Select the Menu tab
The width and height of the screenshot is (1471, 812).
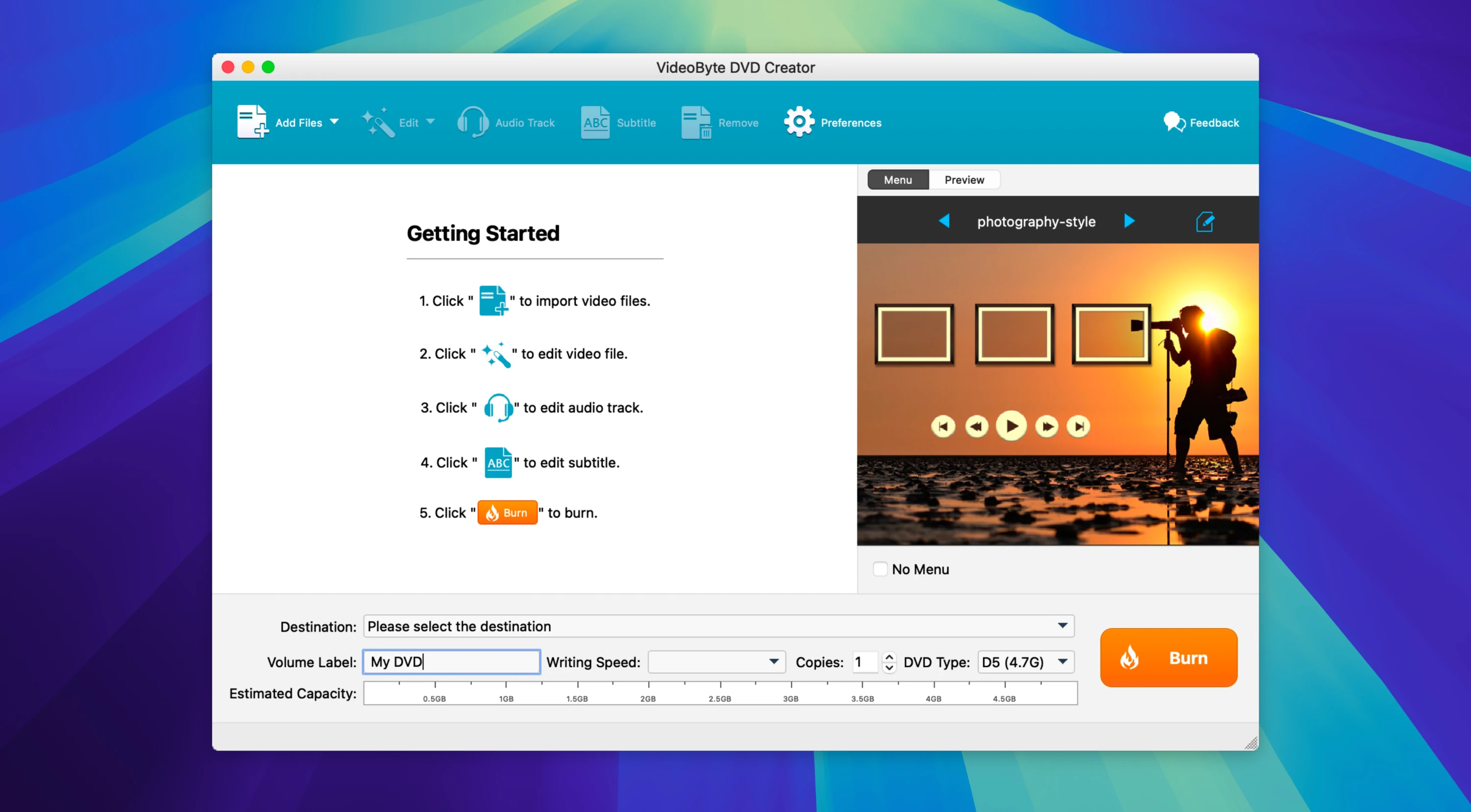[x=898, y=179]
